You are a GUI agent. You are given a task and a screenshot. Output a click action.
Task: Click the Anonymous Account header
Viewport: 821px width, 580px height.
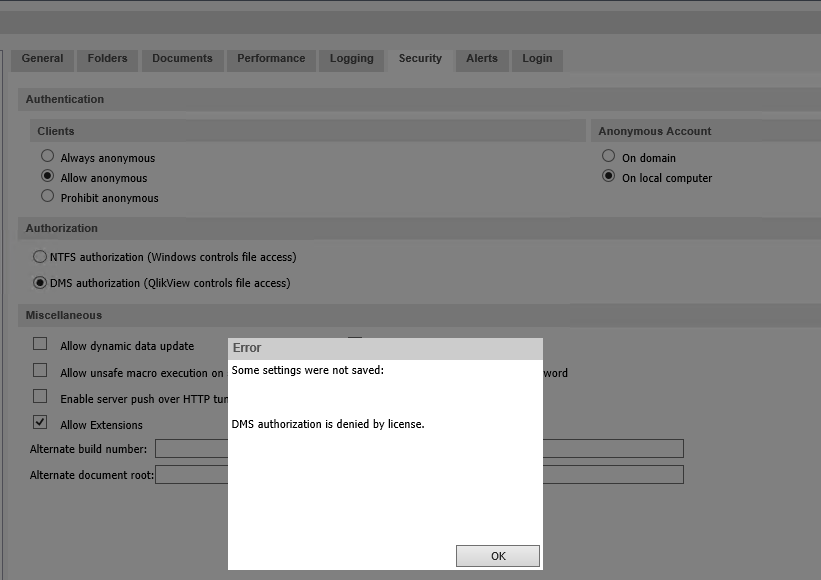[706, 131]
